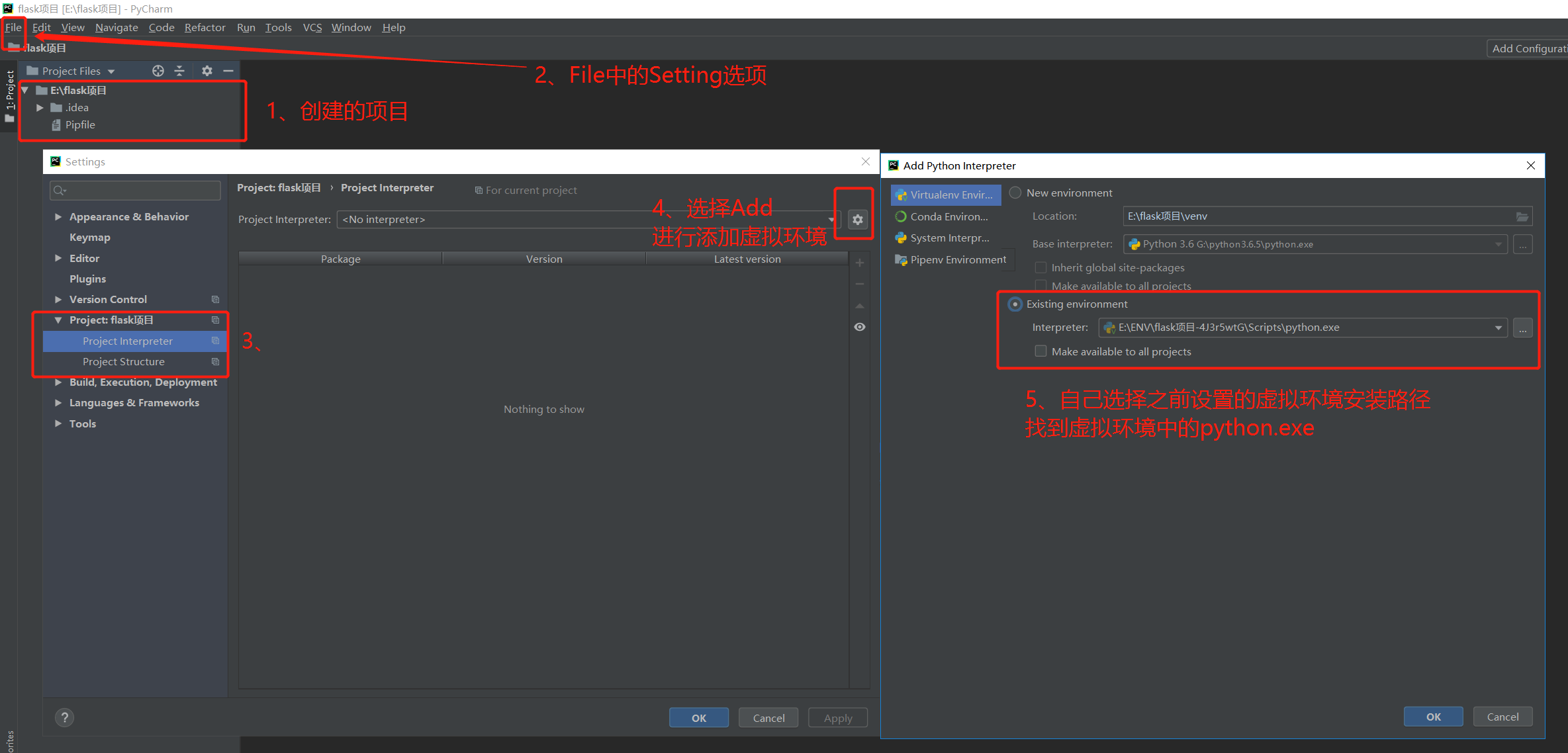Open the existing Interpreter path dropdown
Screen dimensions: 1568x753
(x=1499, y=328)
